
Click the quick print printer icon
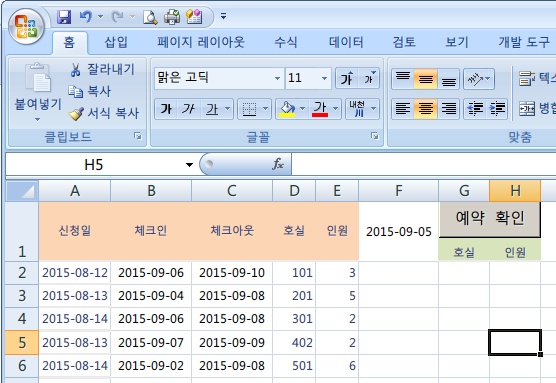click(x=172, y=17)
